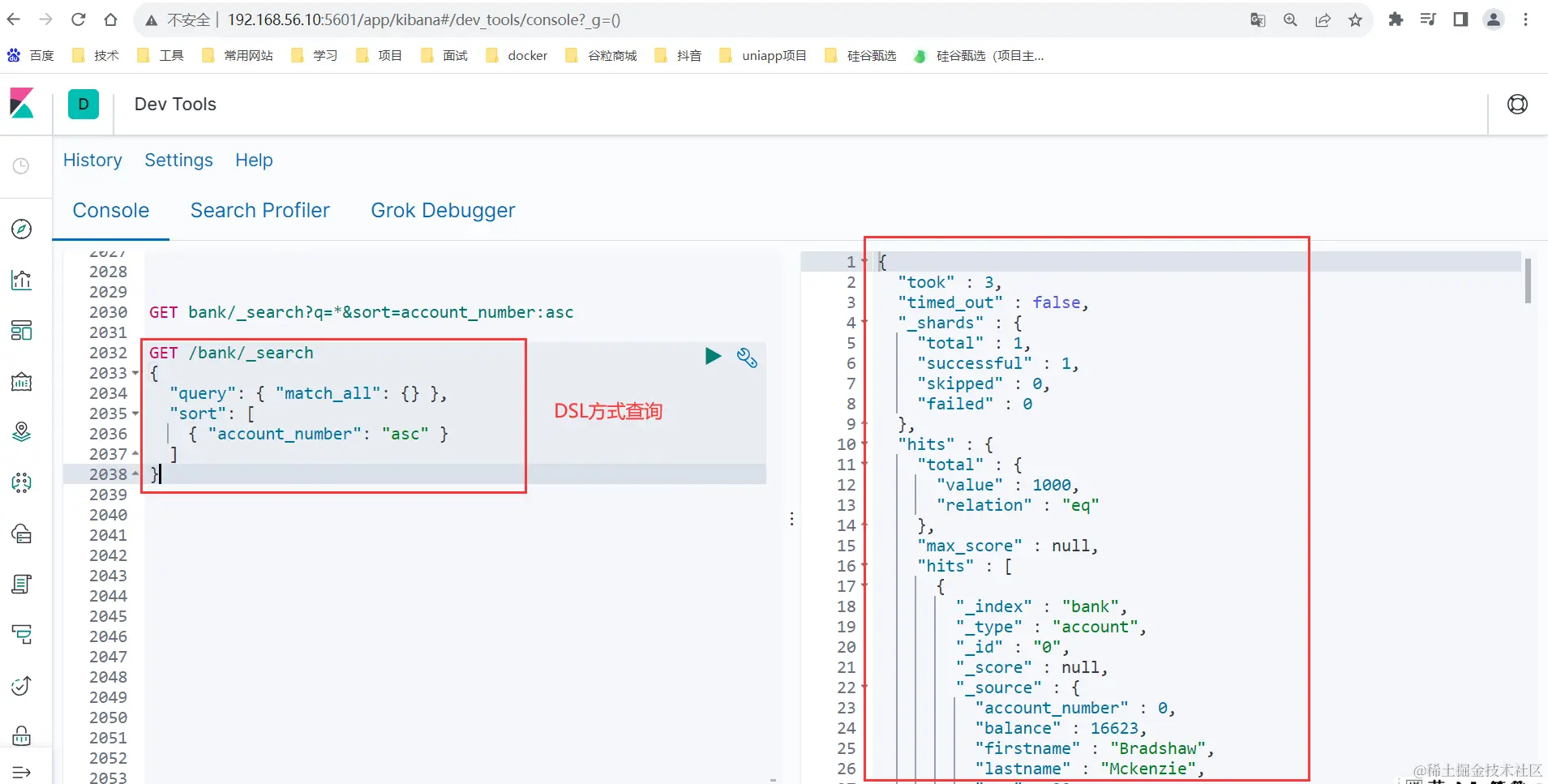Bookmark this page with the star
The width and height of the screenshot is (1548, 784).
click(x=1355, y=20)
